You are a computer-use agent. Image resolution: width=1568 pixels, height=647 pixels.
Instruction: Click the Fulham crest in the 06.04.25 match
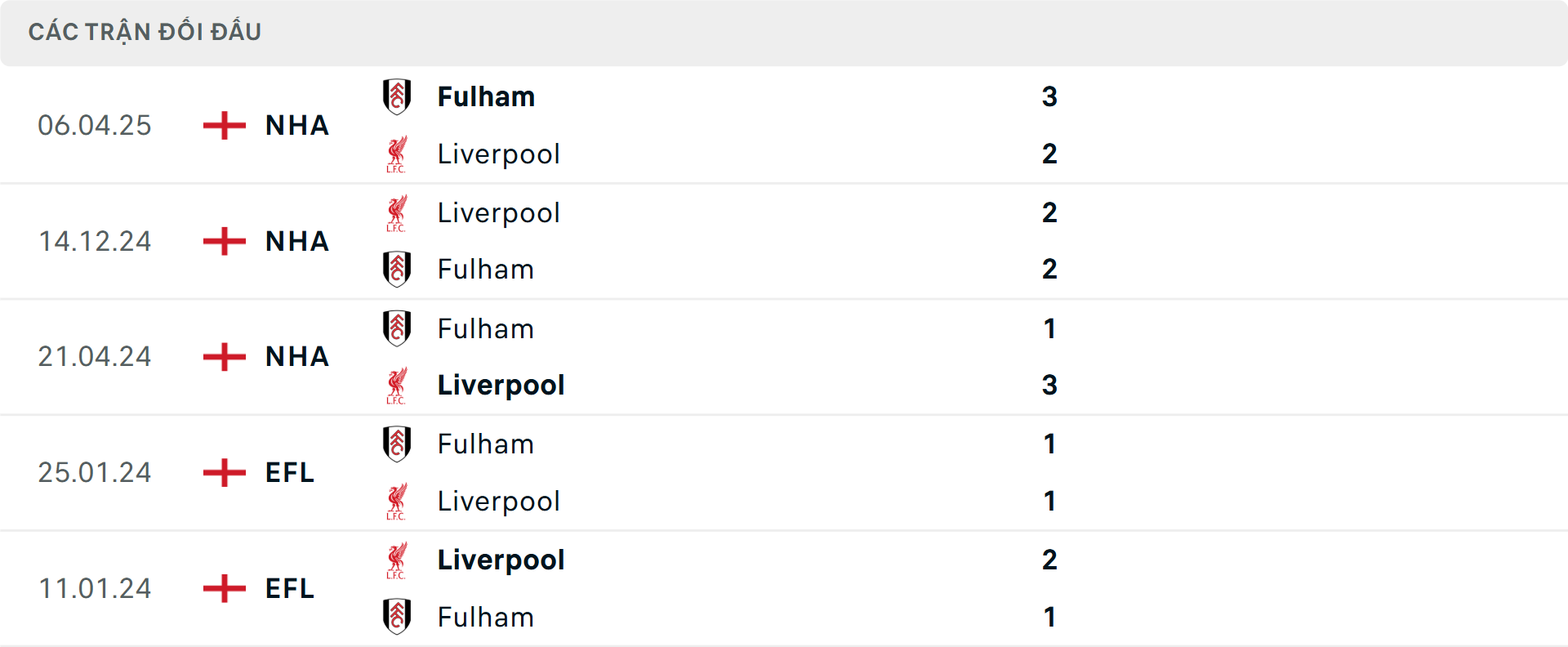pyautogui.click(x=398, y=96)
